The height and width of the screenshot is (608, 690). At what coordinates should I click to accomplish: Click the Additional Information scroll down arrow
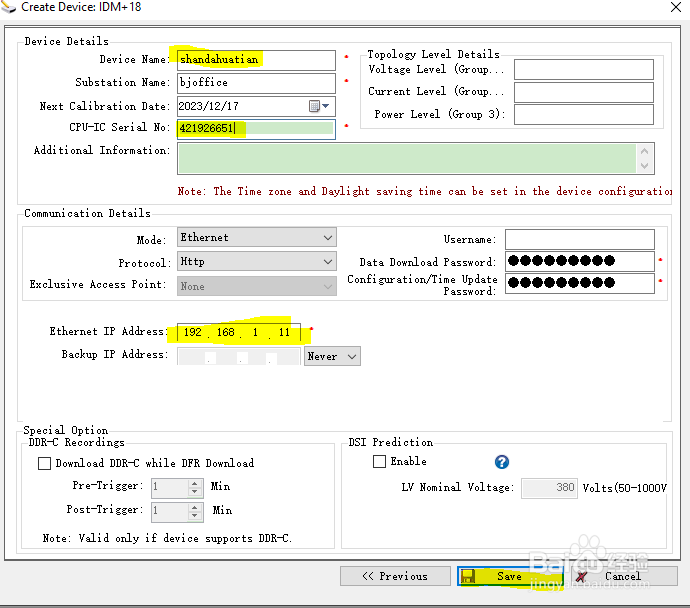pos(645,166)
